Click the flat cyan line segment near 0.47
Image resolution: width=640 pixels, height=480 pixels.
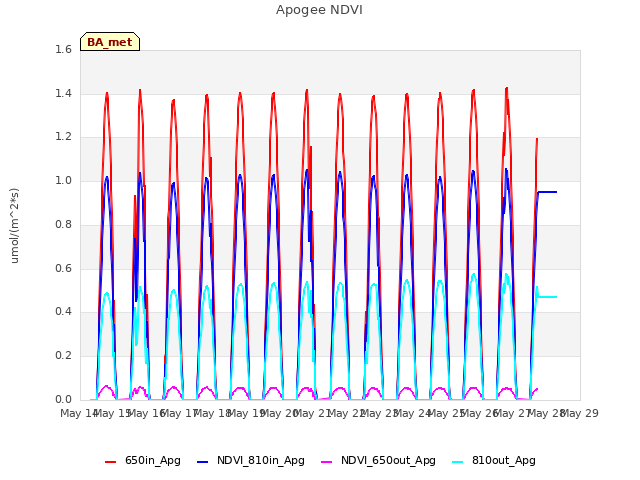pos(548,297)
